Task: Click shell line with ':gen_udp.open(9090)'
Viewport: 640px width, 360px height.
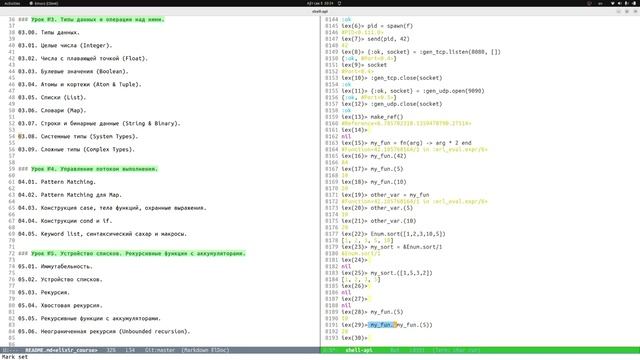Action: pyautogui.click(x=413, y=91)
